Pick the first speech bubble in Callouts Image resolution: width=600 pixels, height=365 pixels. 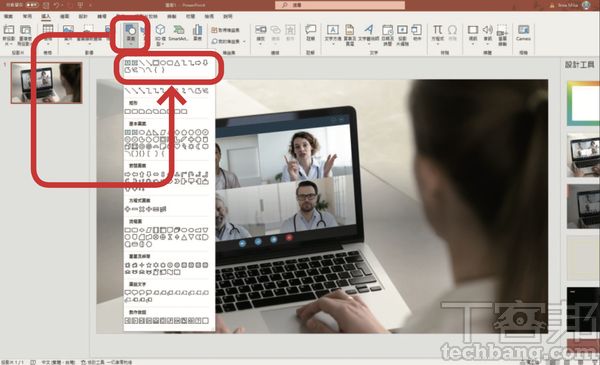[x=128, y=293]
